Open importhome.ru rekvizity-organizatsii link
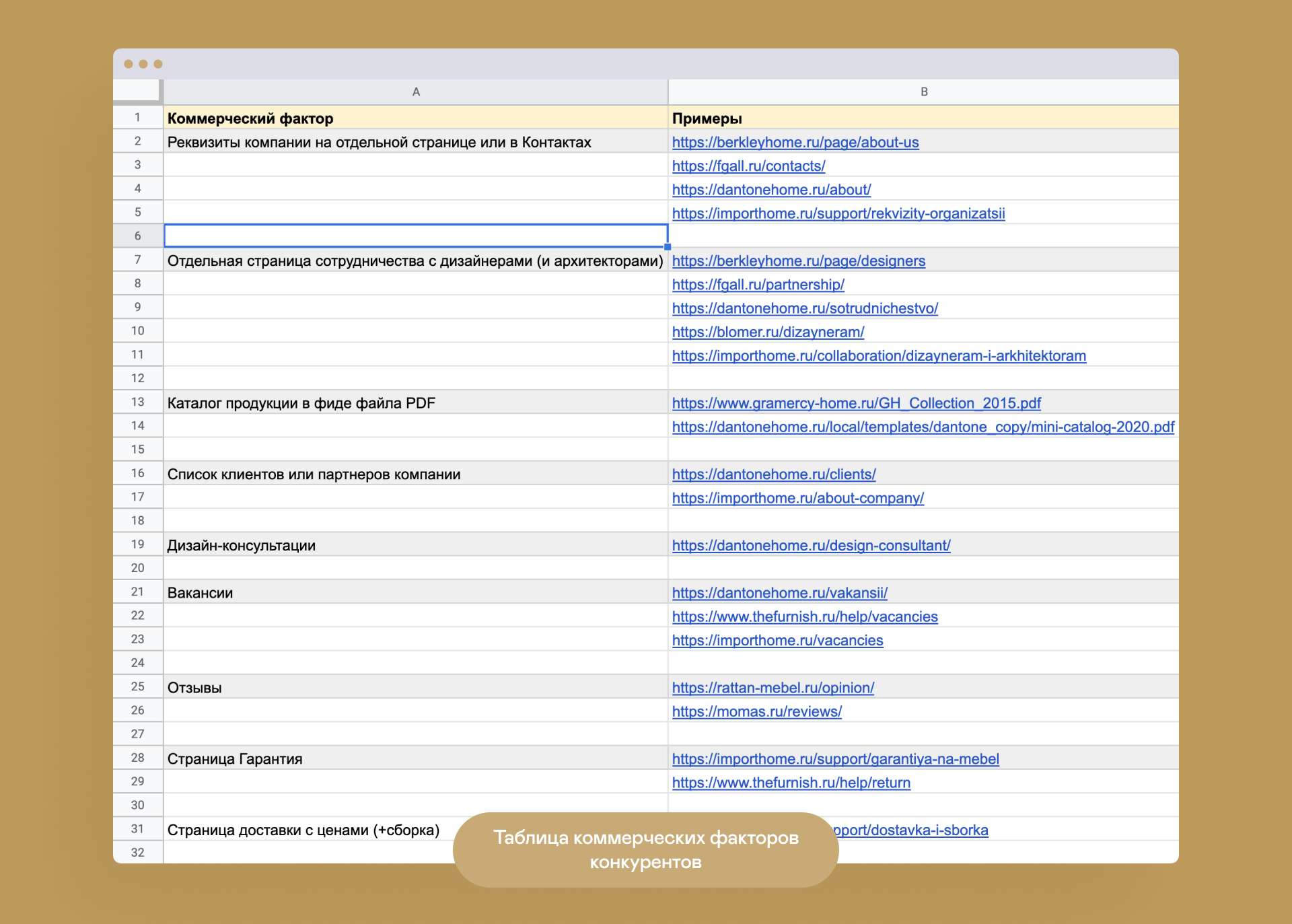The width and height of the screenshot is (1292, 924). pyautogui.click(x=838, y=213)
